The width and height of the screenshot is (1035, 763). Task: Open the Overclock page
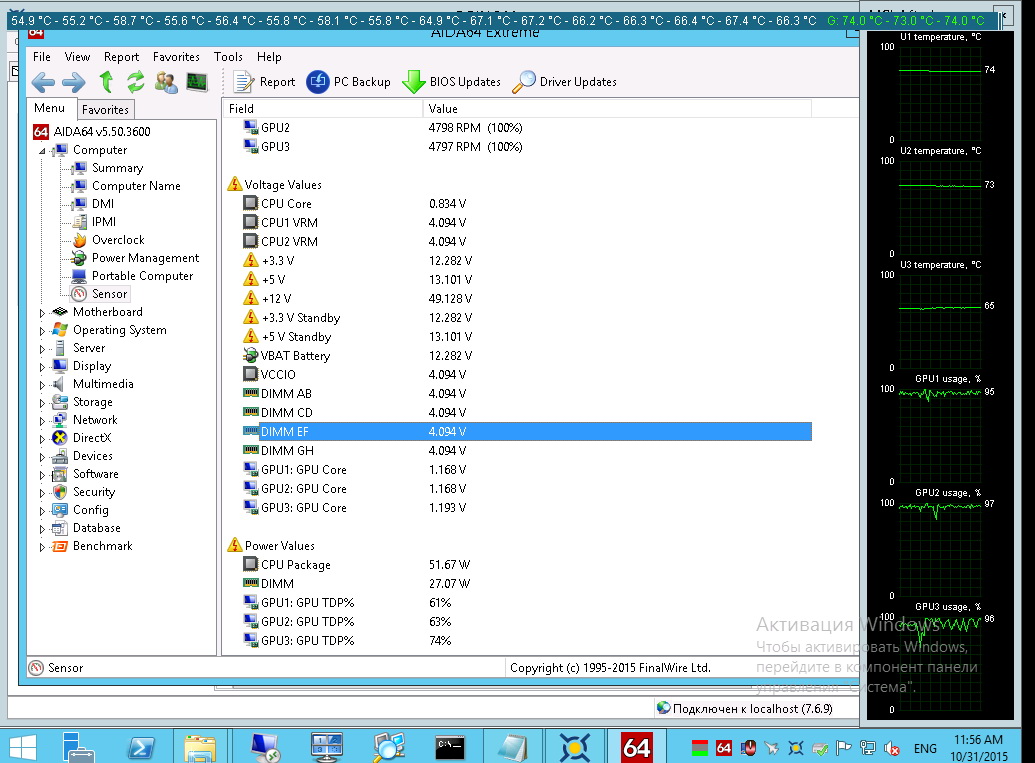tap(117, 240)
